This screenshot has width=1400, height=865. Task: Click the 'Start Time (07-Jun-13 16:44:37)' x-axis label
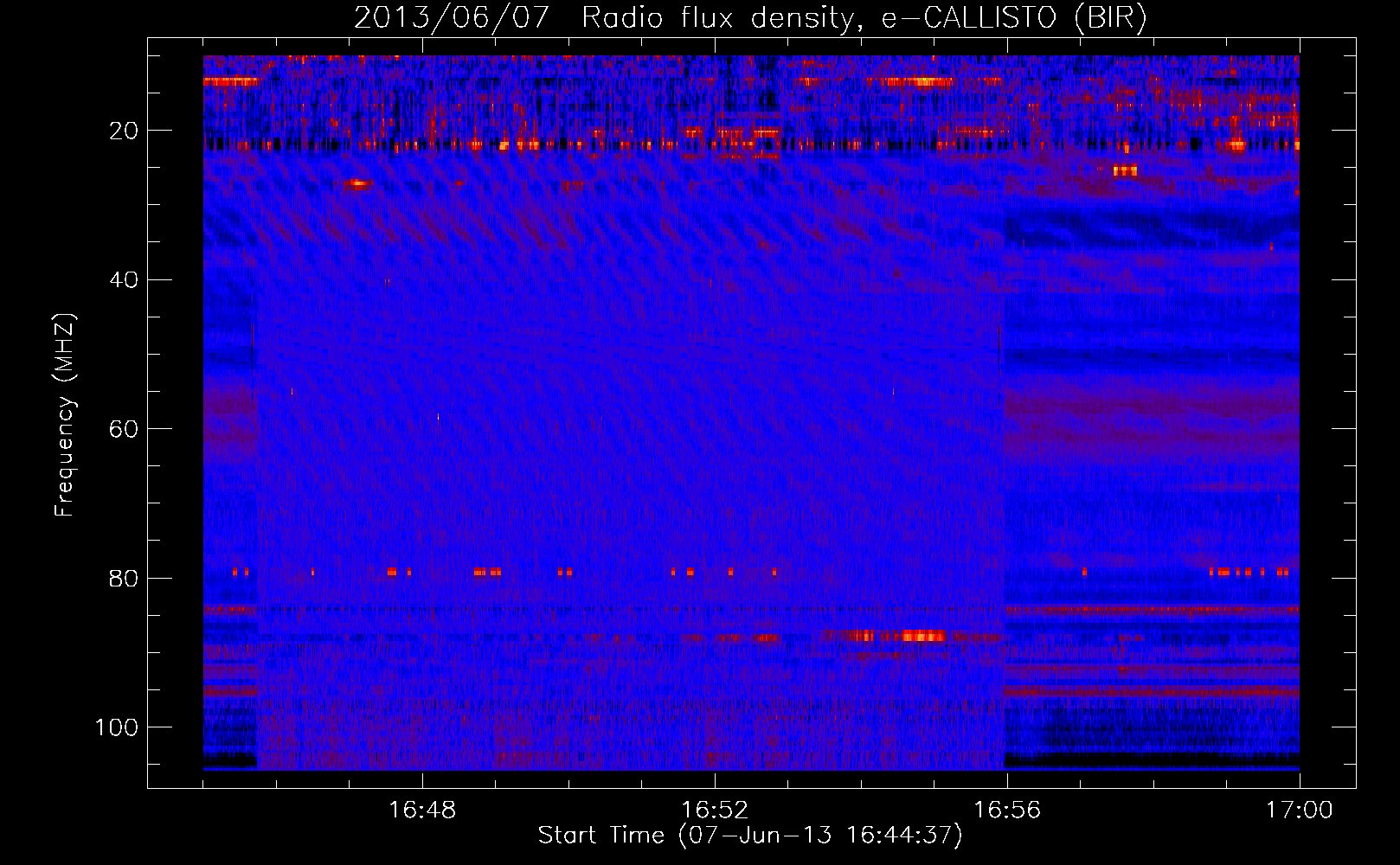(x=750, y=836)
